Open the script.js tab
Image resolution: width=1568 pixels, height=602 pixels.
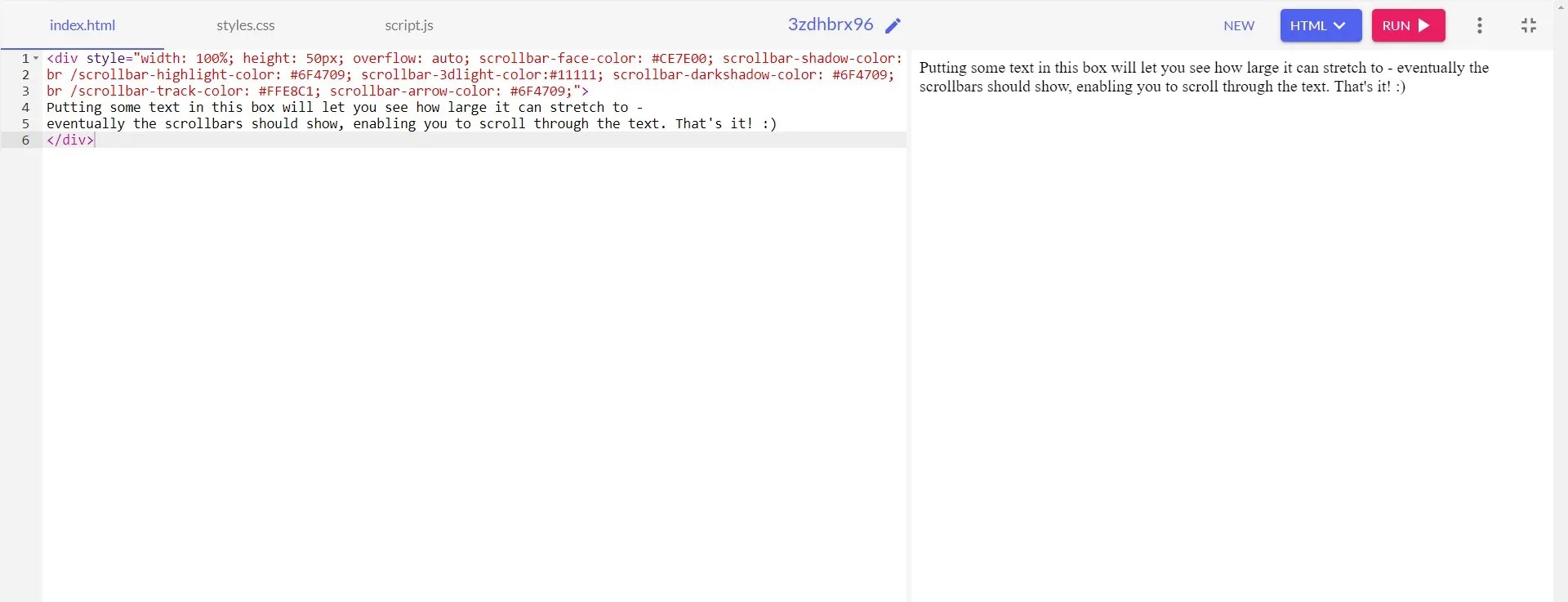click(x=409, y=25)
